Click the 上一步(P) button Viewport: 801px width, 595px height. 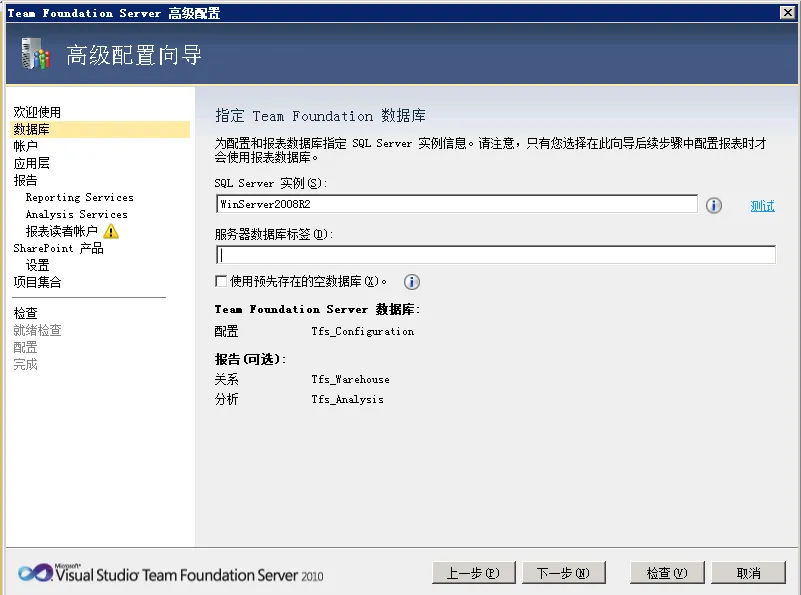coord(474,573)
